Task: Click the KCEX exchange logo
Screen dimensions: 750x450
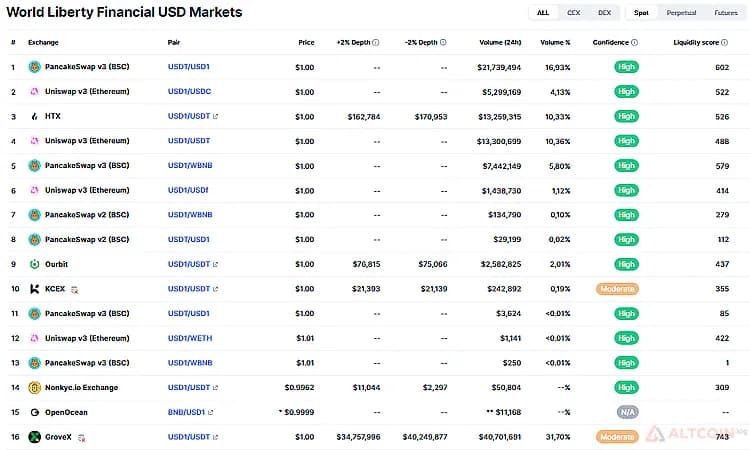Action: [34, 289]
